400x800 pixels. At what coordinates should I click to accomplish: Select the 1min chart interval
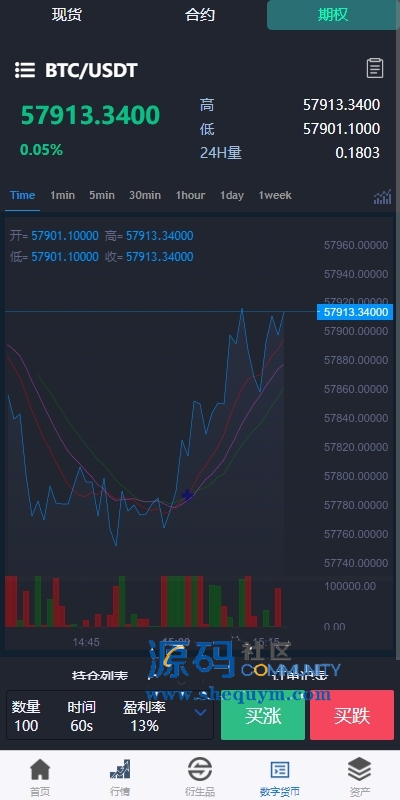click(62, 195)
